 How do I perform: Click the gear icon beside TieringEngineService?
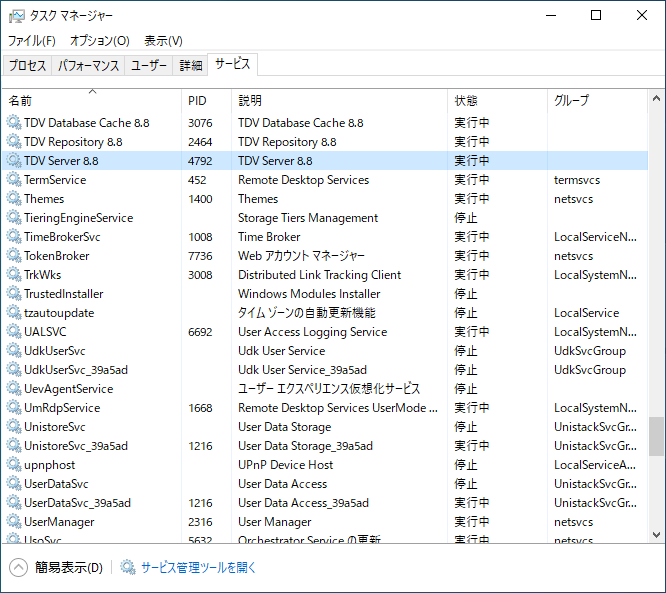click(x=14, y=217)
